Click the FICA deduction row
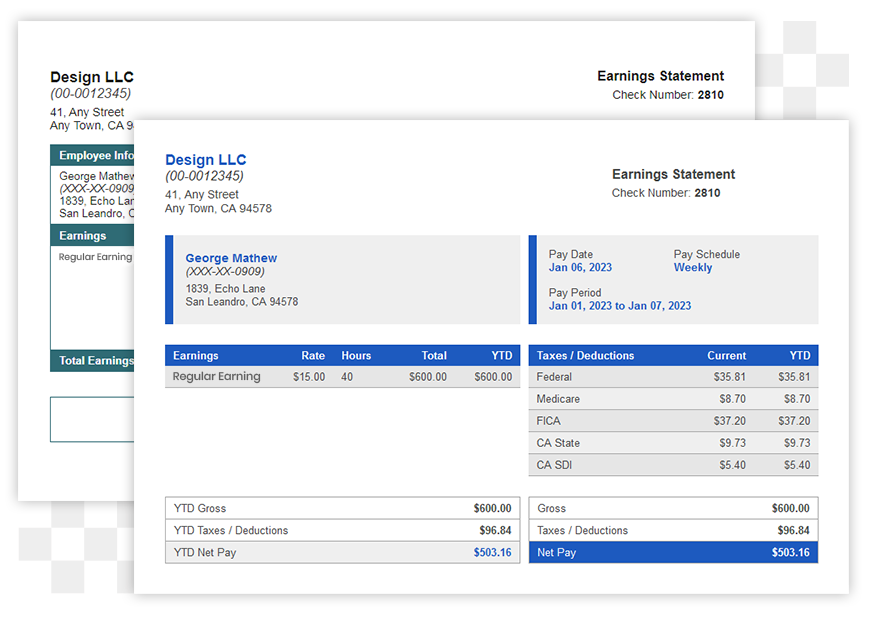Image resolution: width=885 pixels, height=620 pixels. tap(673, 421)
